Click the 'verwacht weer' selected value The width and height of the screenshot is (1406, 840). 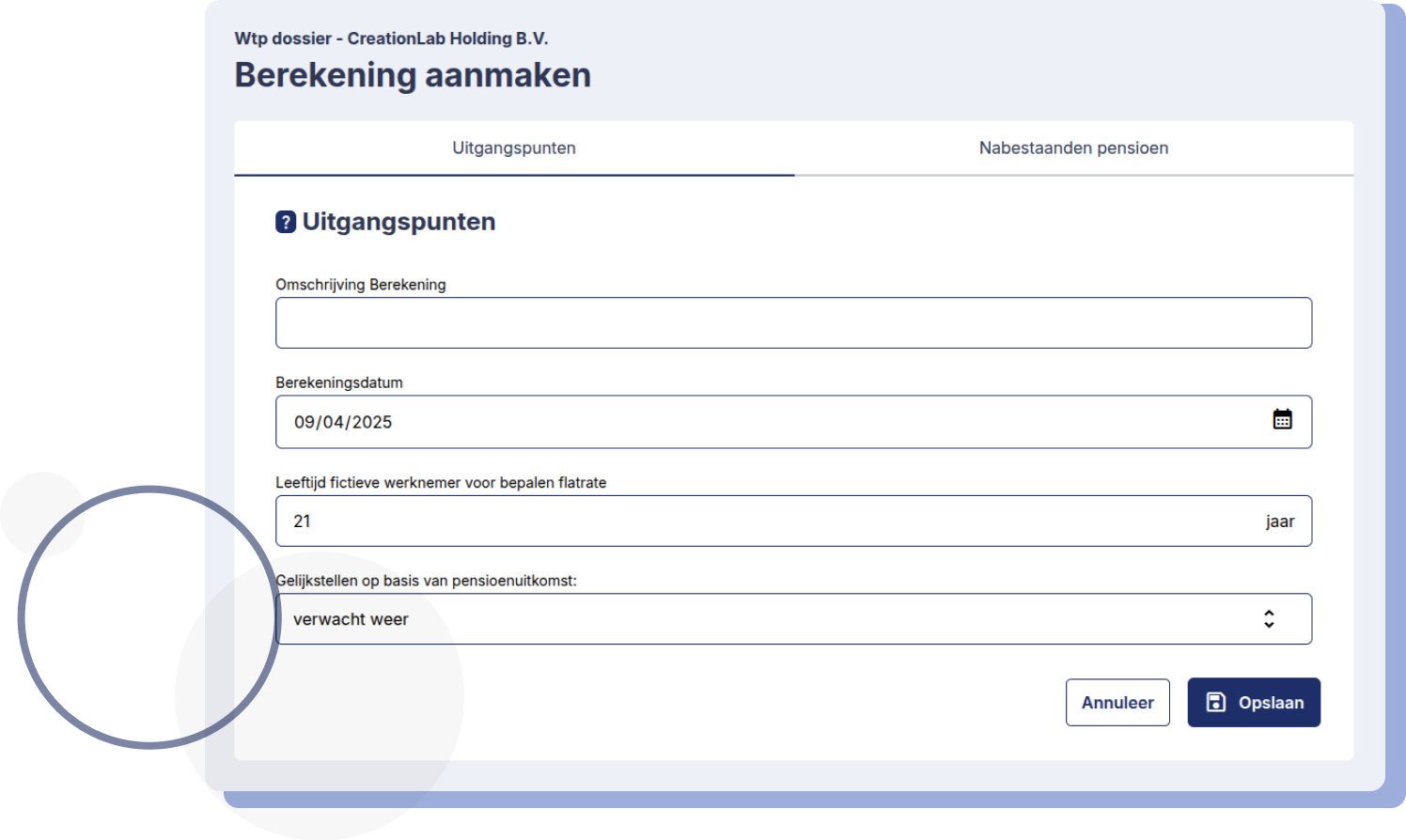pyautogui.click(x=351, y=619)
